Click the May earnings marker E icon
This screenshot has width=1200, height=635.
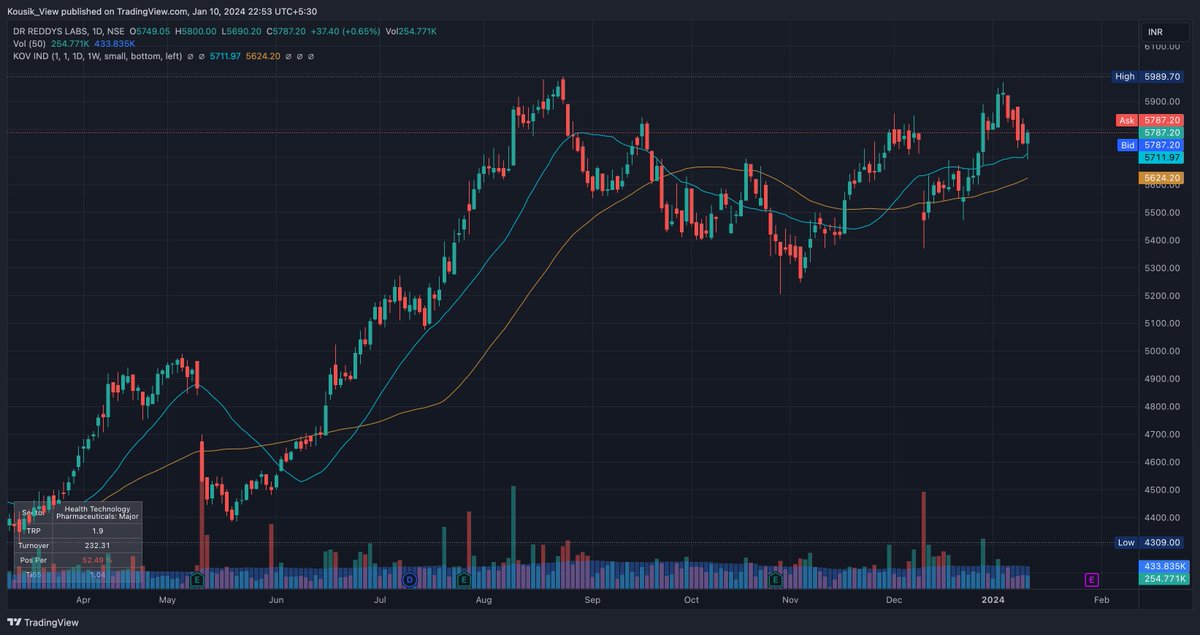tap(197, 579)
